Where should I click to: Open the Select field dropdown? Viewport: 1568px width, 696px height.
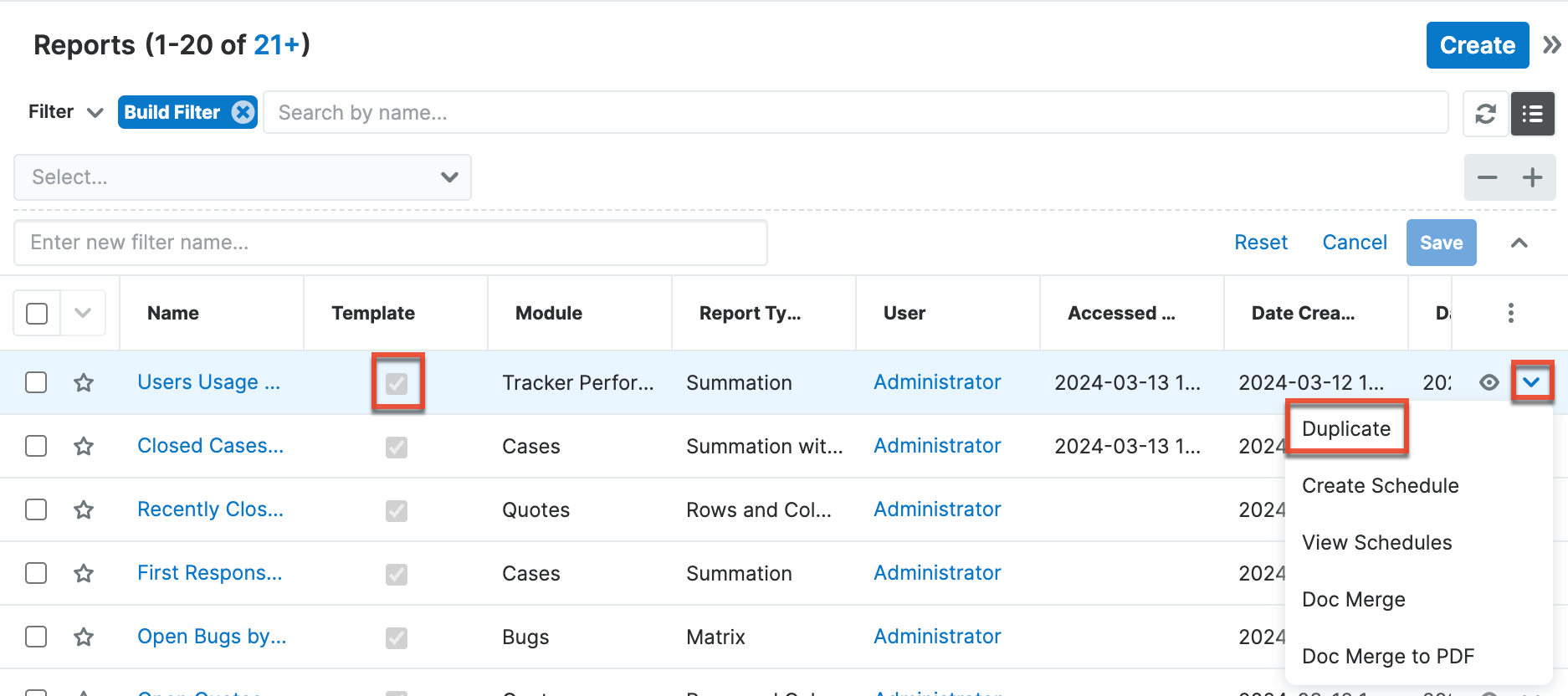(243, 177)
